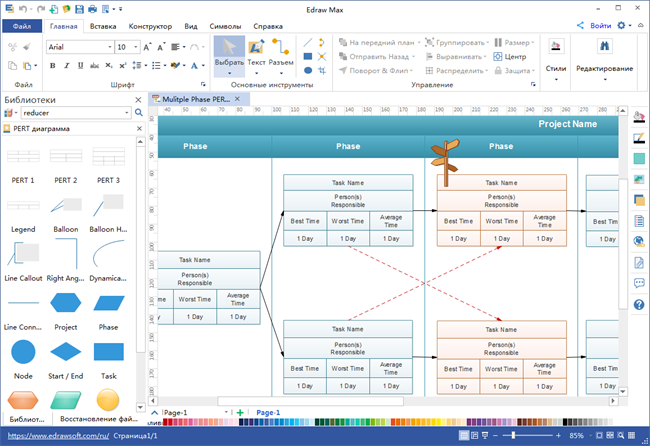The height and width of the screenshot is (446, 650).
Task: Pick the Project hexagon shape
Action: 66,303
